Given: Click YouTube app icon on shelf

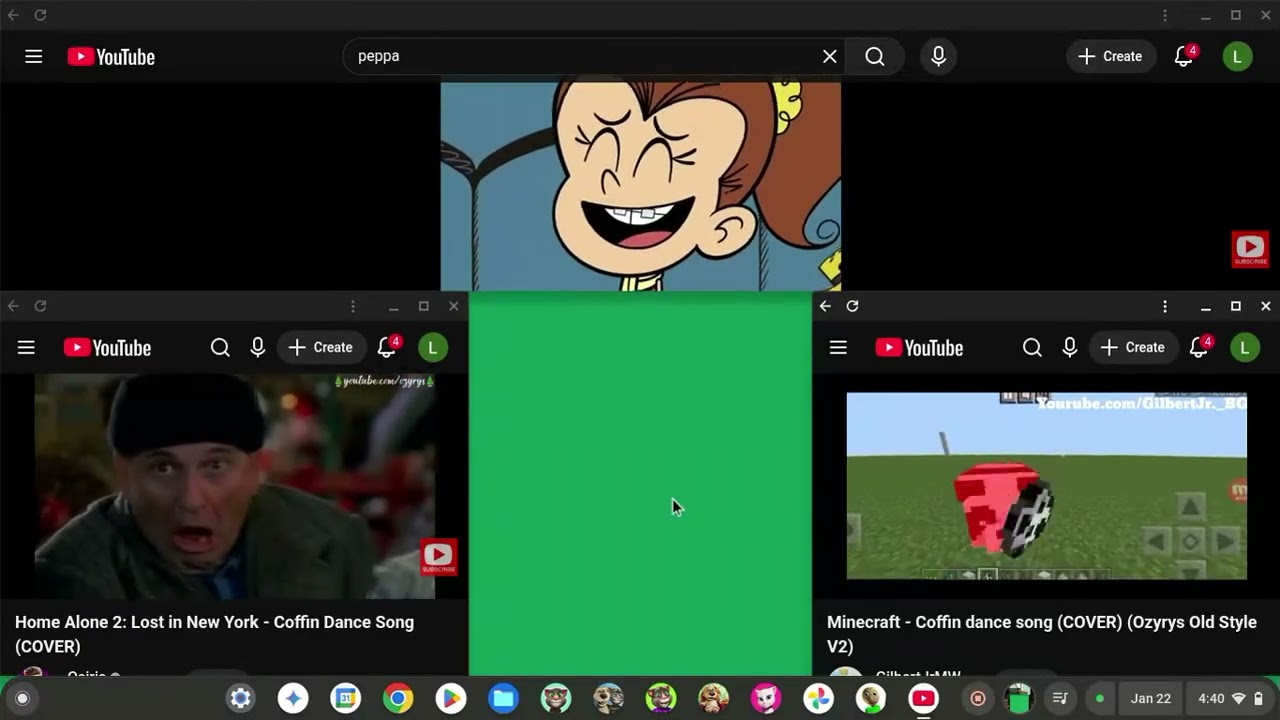Looking at the screenshot, I should coord(923,699).
